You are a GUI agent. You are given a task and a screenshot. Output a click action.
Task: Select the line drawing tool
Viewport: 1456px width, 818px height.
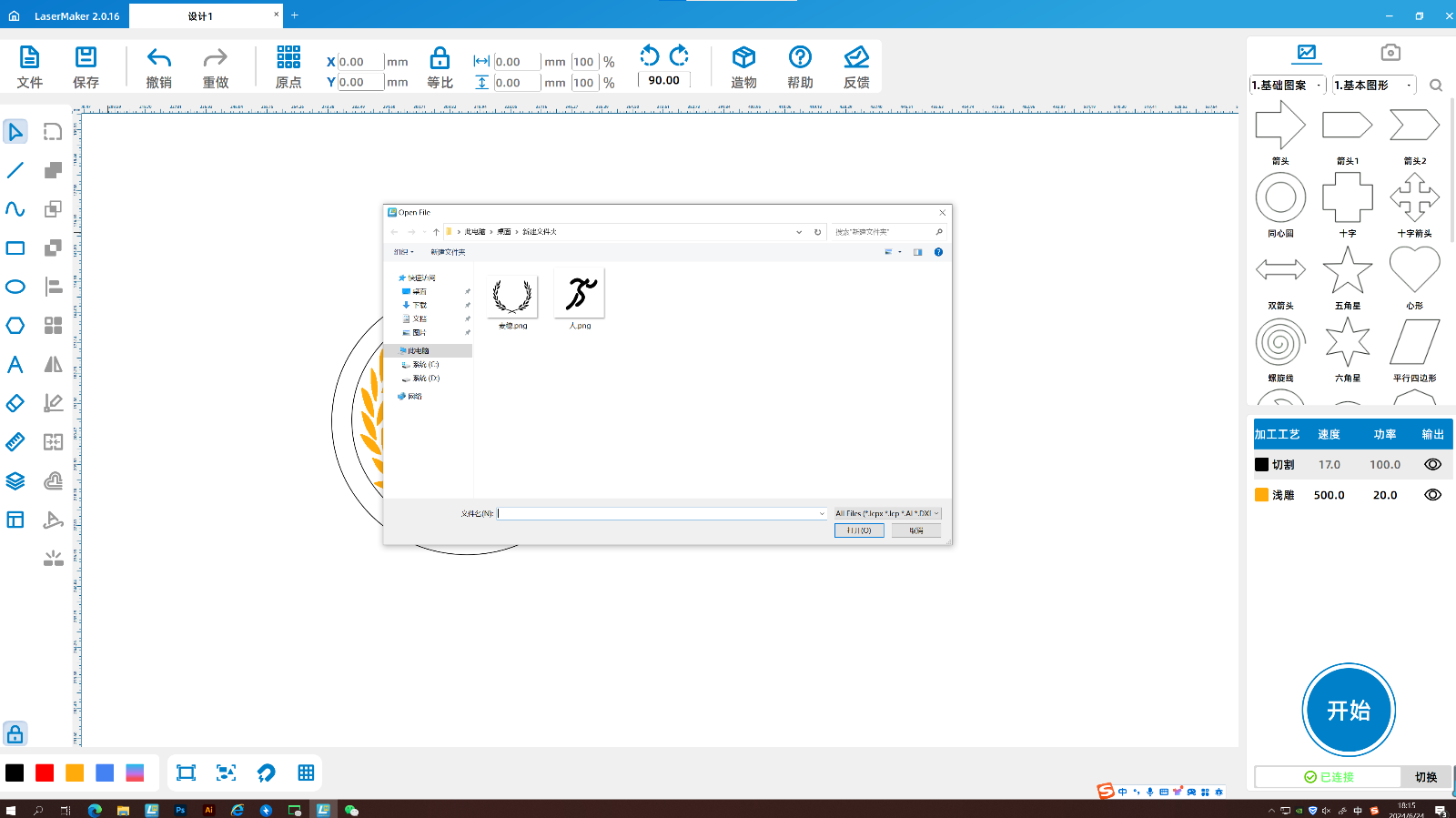15,170
